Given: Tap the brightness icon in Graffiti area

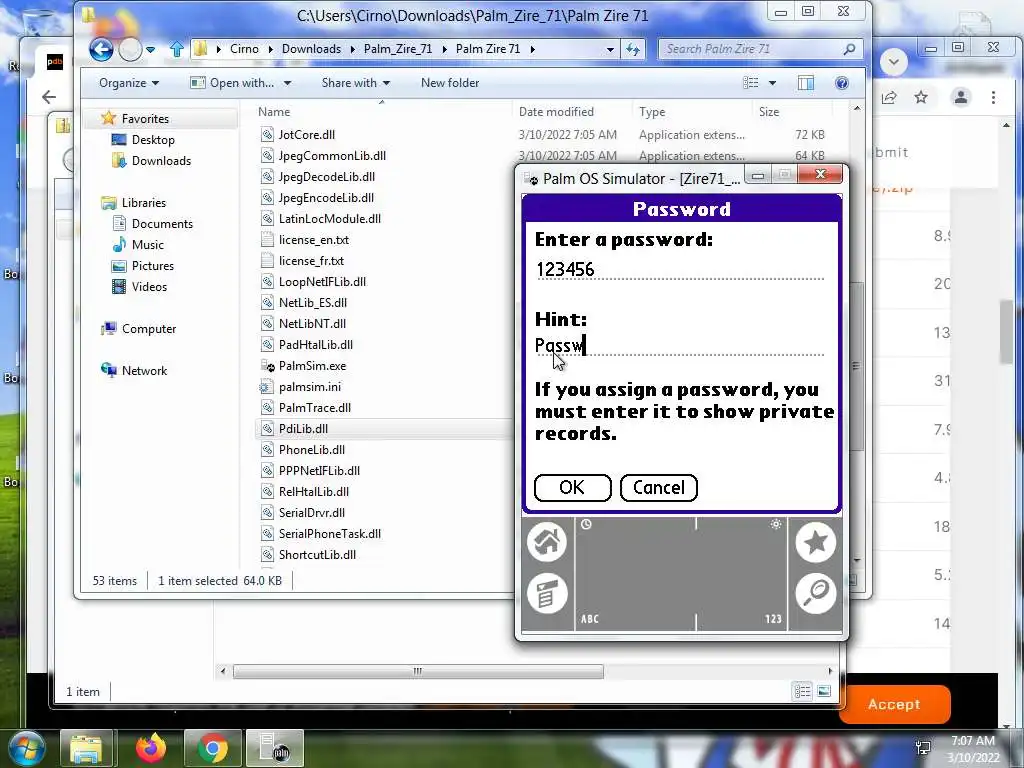Looking at the screenshot, I should (x=775, y=524).
